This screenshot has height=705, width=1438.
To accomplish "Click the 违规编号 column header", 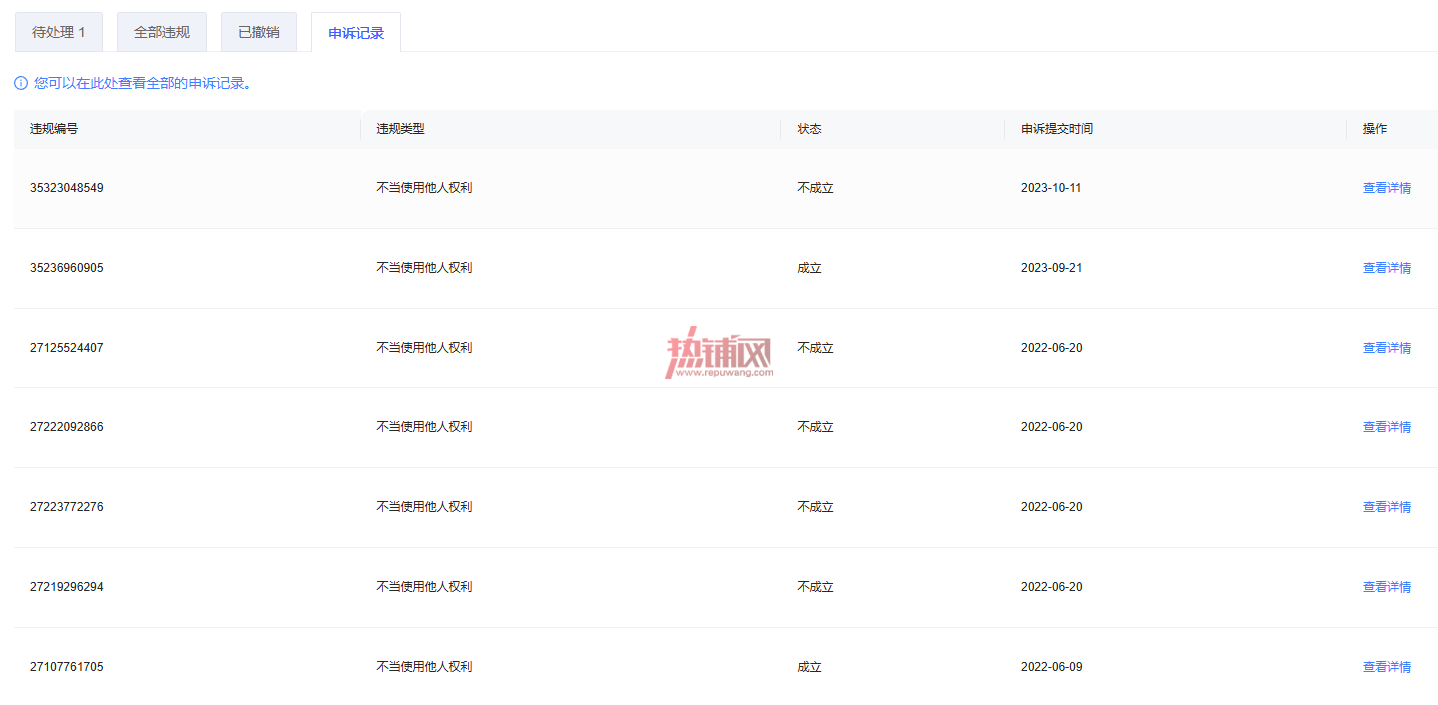I will (54, 129).
